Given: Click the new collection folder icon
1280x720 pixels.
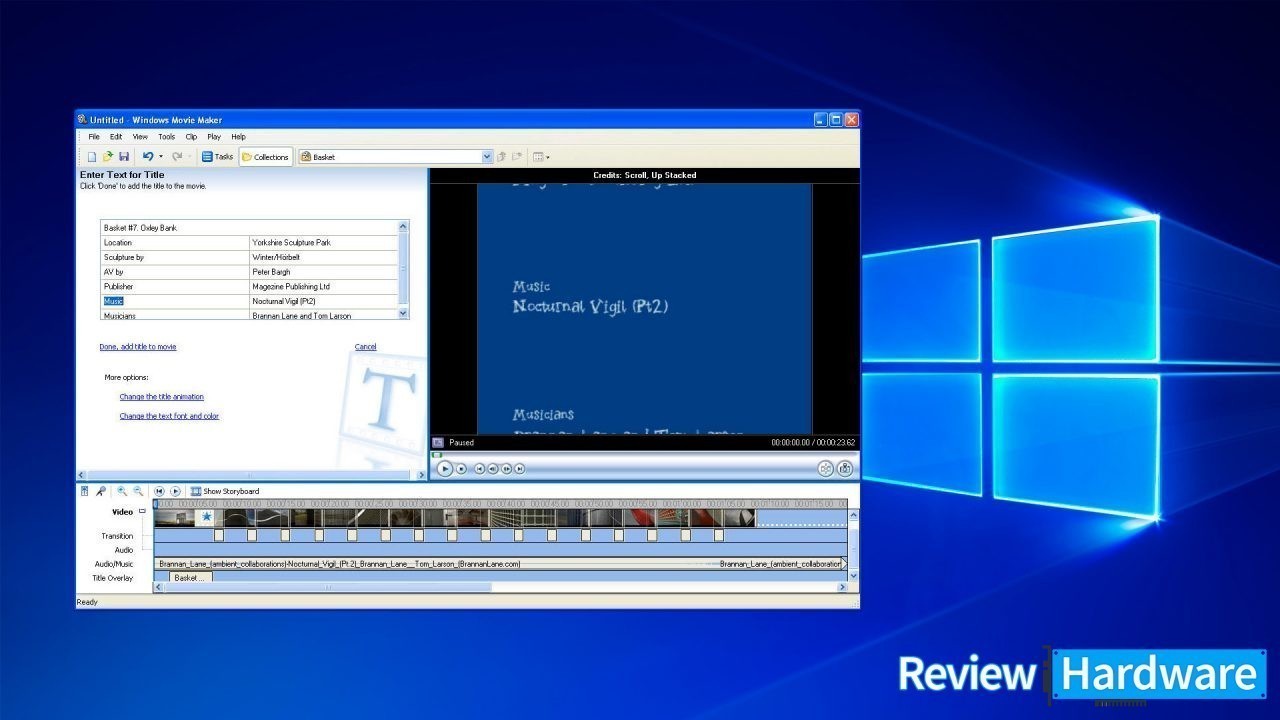Looking at the screenshot, I should click(x=517, y=157).
